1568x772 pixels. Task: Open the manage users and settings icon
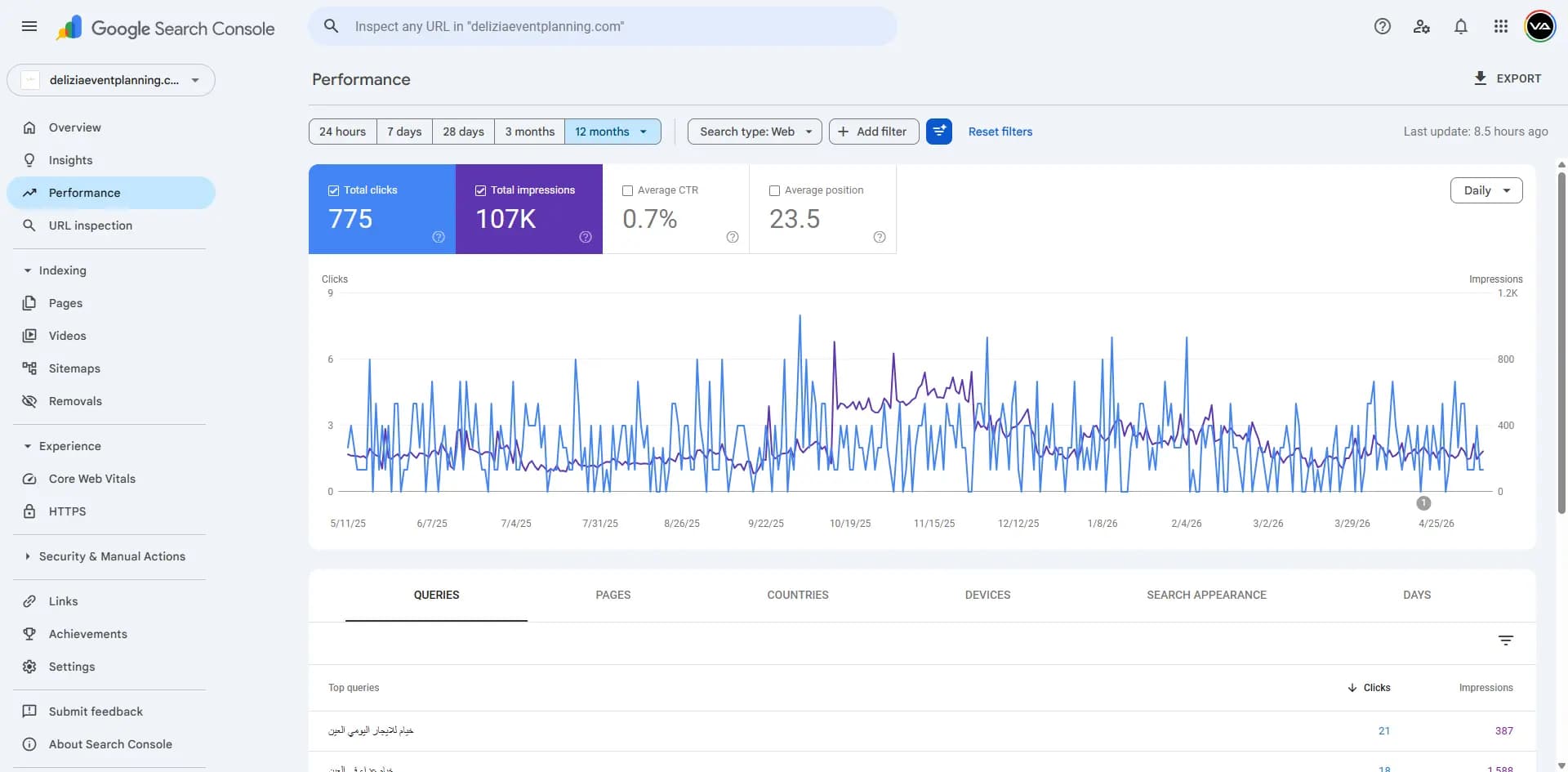(x=1421, y=26)
